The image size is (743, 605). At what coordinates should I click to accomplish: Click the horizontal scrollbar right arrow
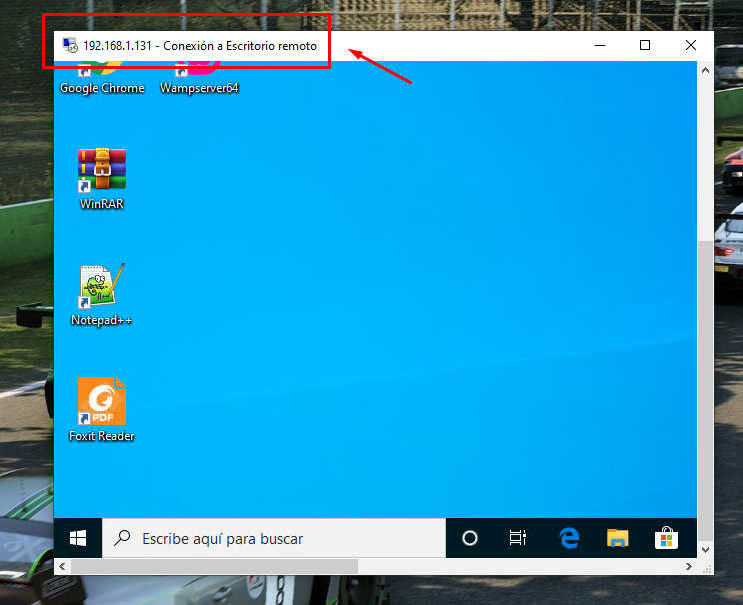(x=688, y=567)
